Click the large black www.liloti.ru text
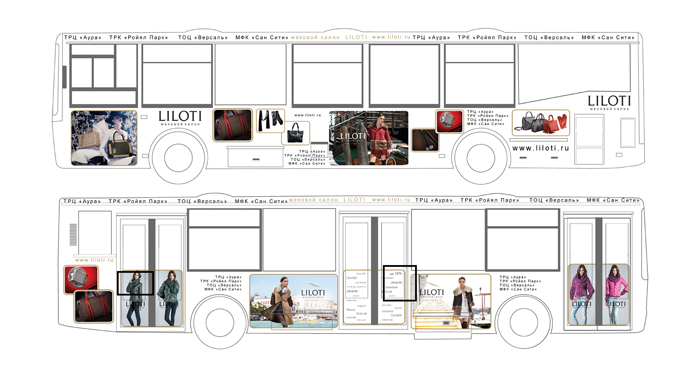700x377 pixels. (541, 148)
